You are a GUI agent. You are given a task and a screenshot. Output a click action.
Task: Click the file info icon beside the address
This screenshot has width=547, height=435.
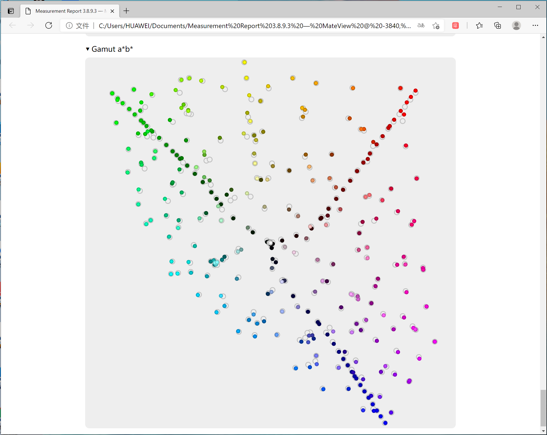click(69, 25)
